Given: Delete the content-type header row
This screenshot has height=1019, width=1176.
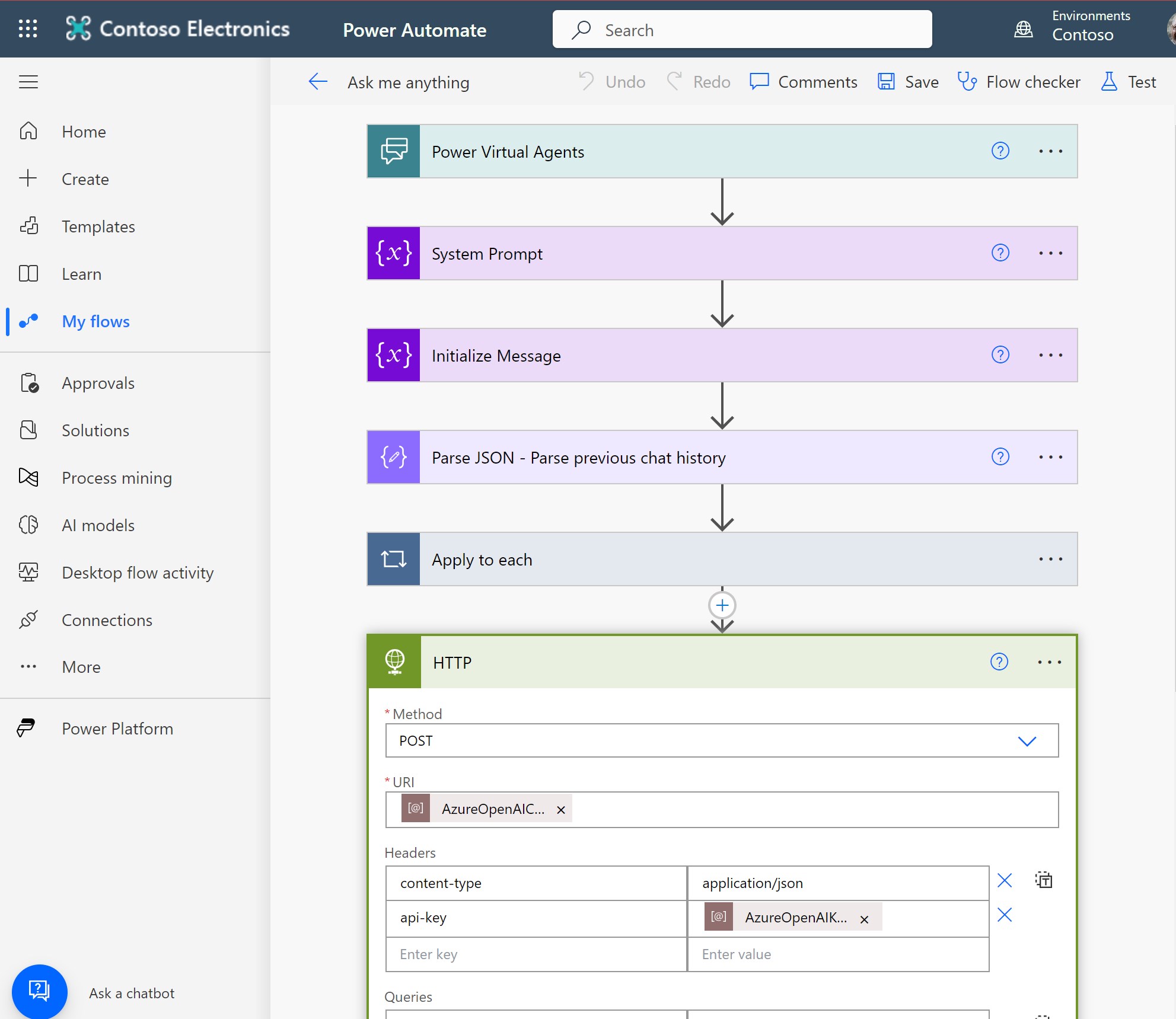Looking at the screenshot, I should click(1004, 880).
